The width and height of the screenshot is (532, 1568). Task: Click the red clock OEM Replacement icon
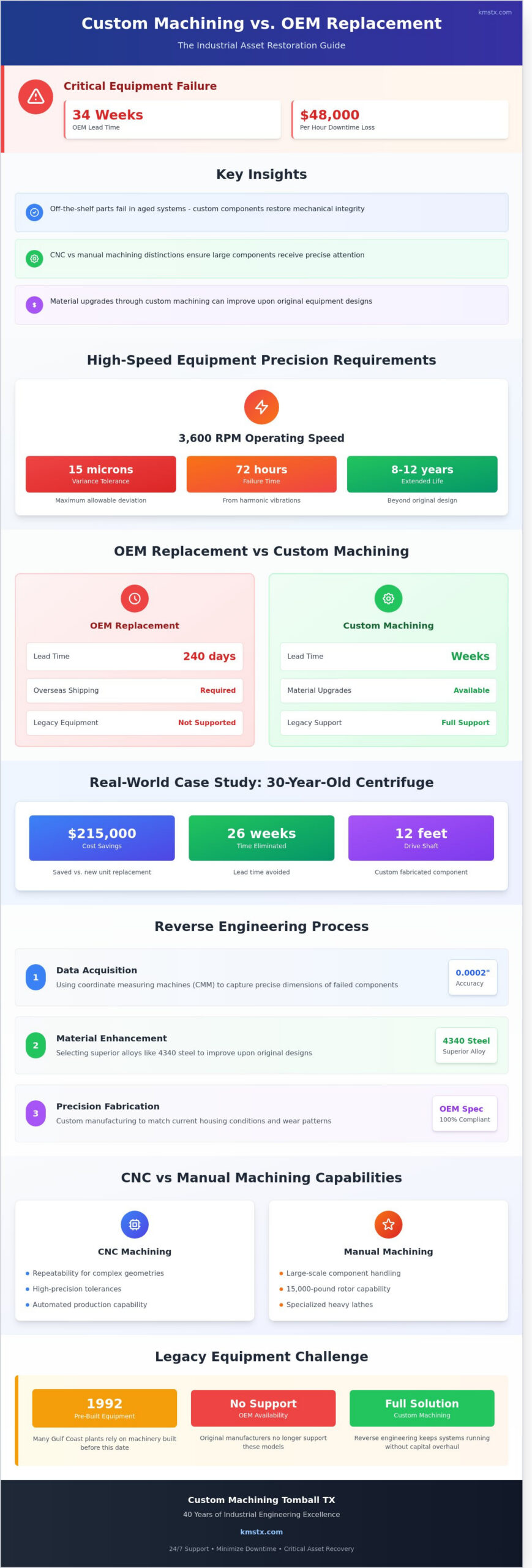[x=135, y=598]
